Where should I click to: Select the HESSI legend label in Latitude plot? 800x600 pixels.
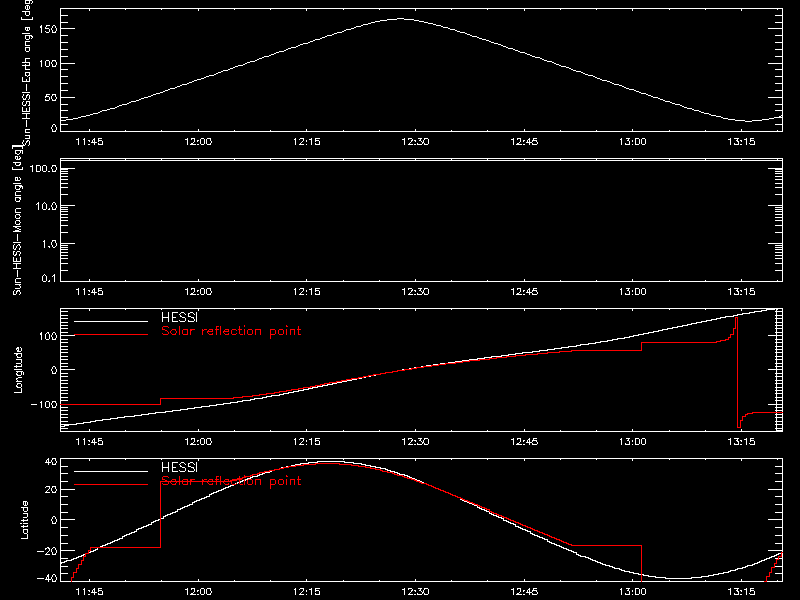[x=179, y=467]
